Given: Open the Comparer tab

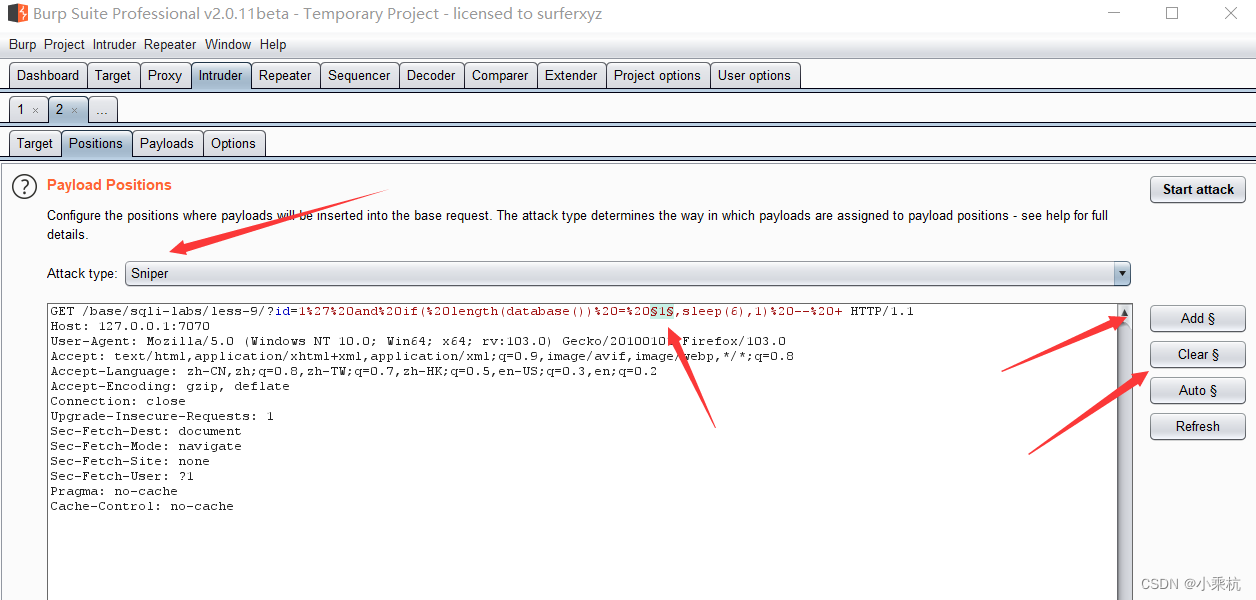Looking at the screenshot, I should coord(500,75).
